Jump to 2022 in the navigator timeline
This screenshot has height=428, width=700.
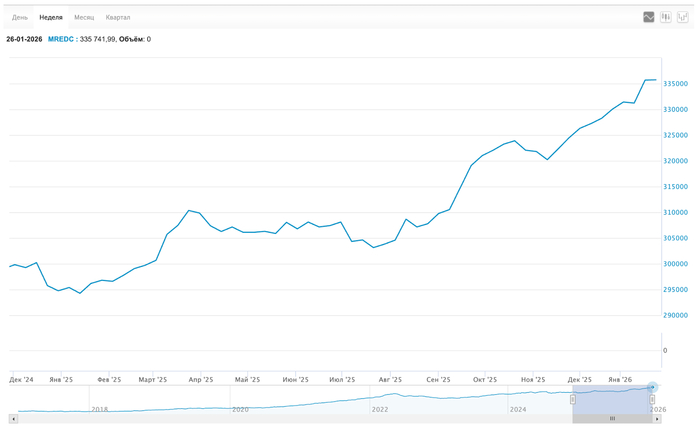[x=379, y=409]
